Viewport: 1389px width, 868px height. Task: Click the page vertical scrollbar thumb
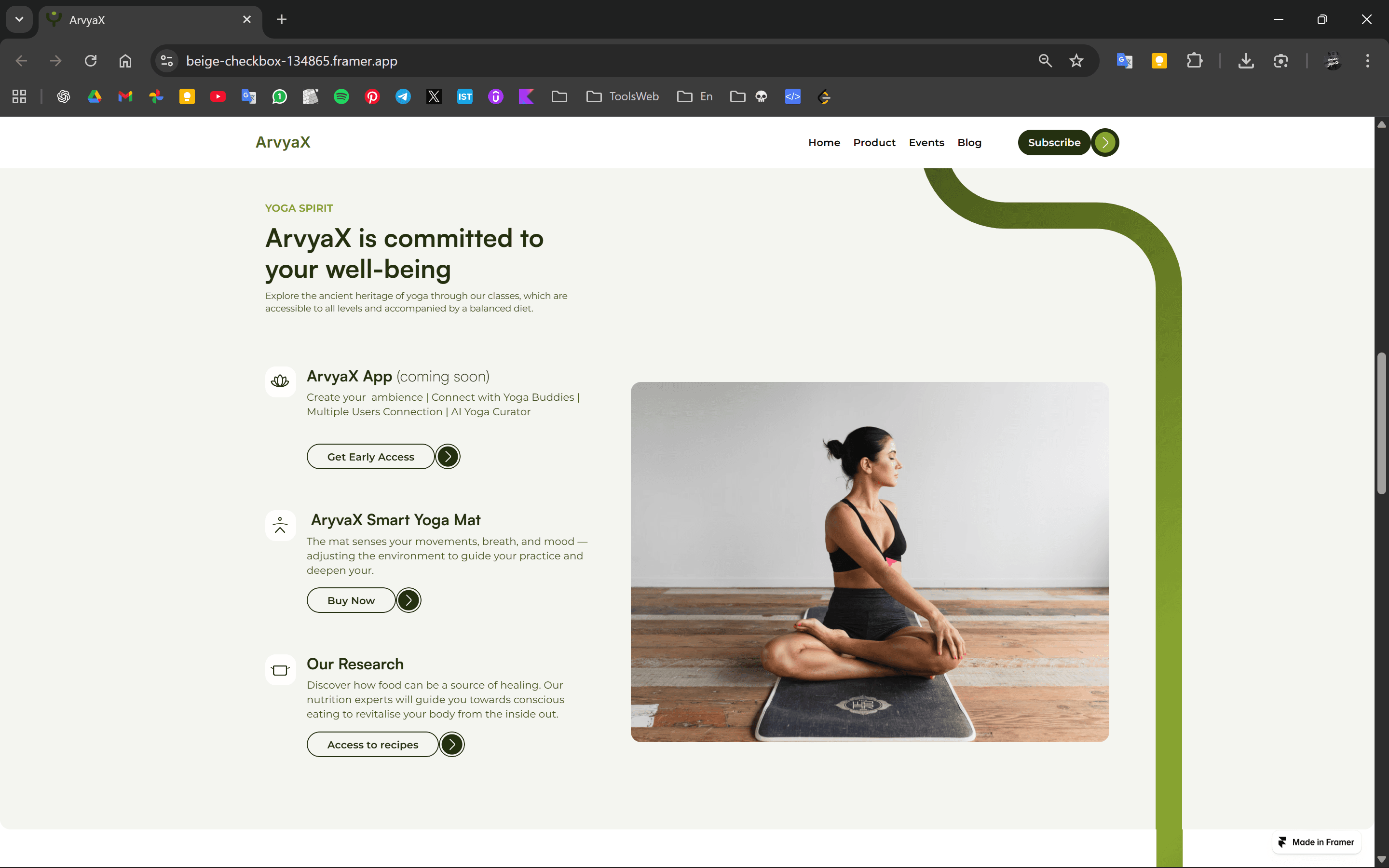pos(1381,424)
